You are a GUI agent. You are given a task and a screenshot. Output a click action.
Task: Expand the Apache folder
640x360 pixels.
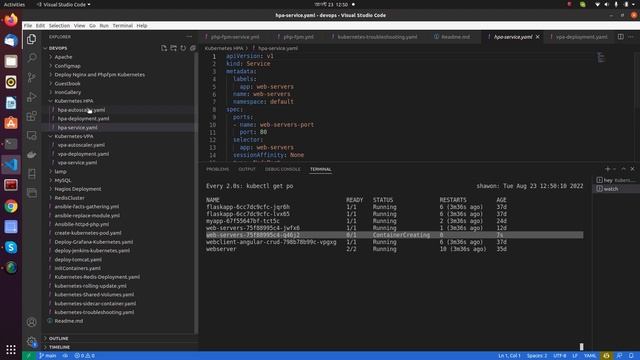point(63,57)
